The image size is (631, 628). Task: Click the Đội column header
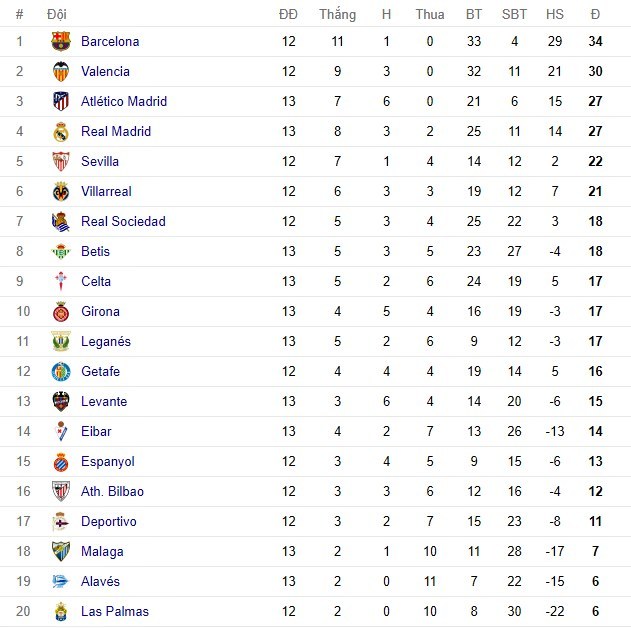coord(57,15)
